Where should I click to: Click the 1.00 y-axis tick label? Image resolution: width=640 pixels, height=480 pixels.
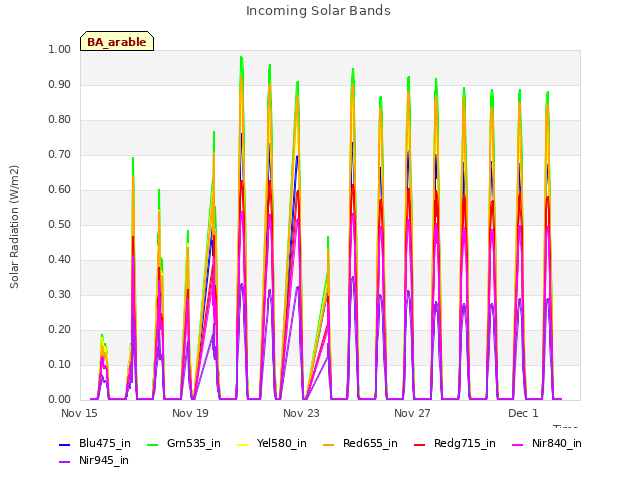click(x=60, y=49)
